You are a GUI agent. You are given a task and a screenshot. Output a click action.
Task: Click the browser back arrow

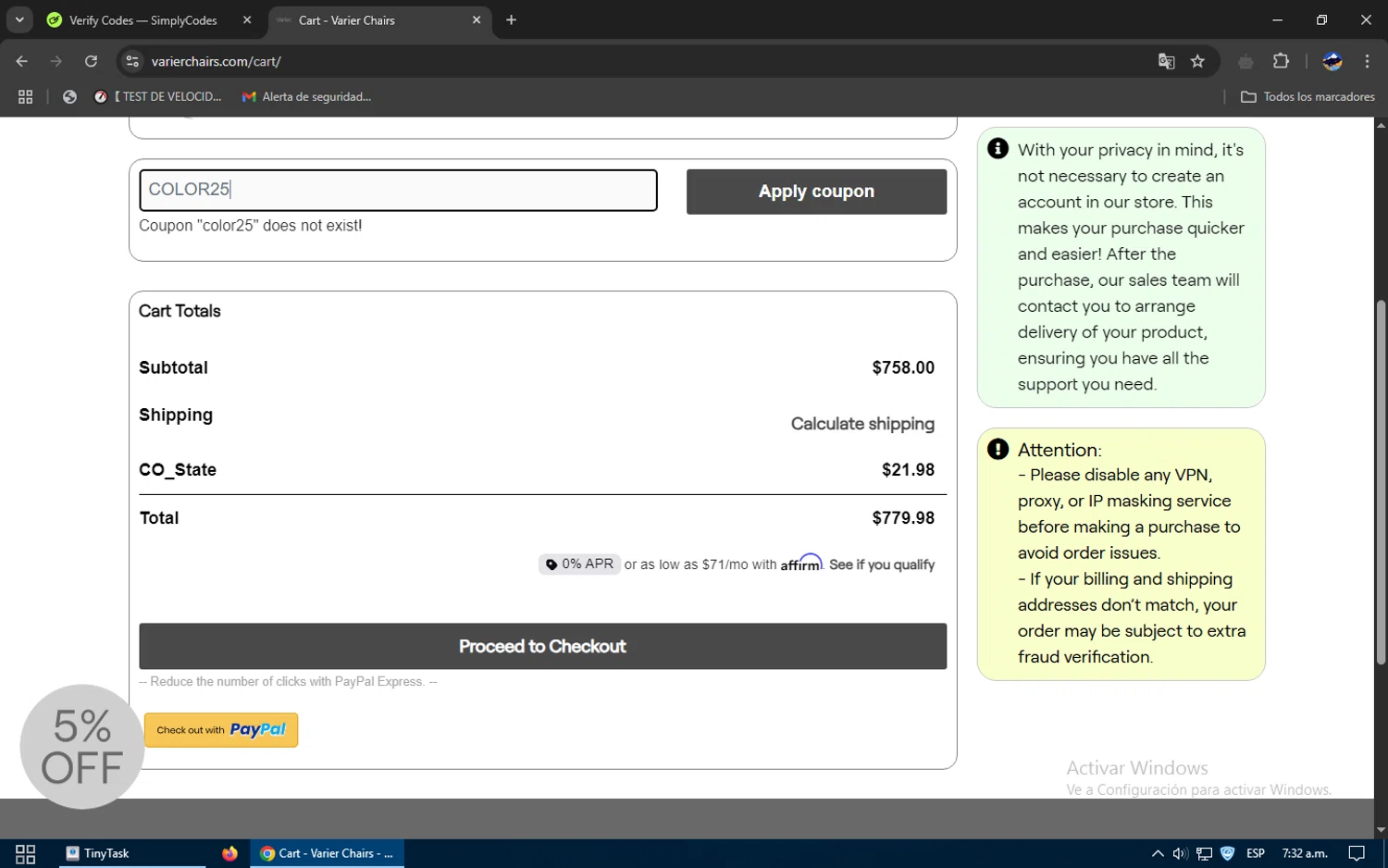pos(22,61)
